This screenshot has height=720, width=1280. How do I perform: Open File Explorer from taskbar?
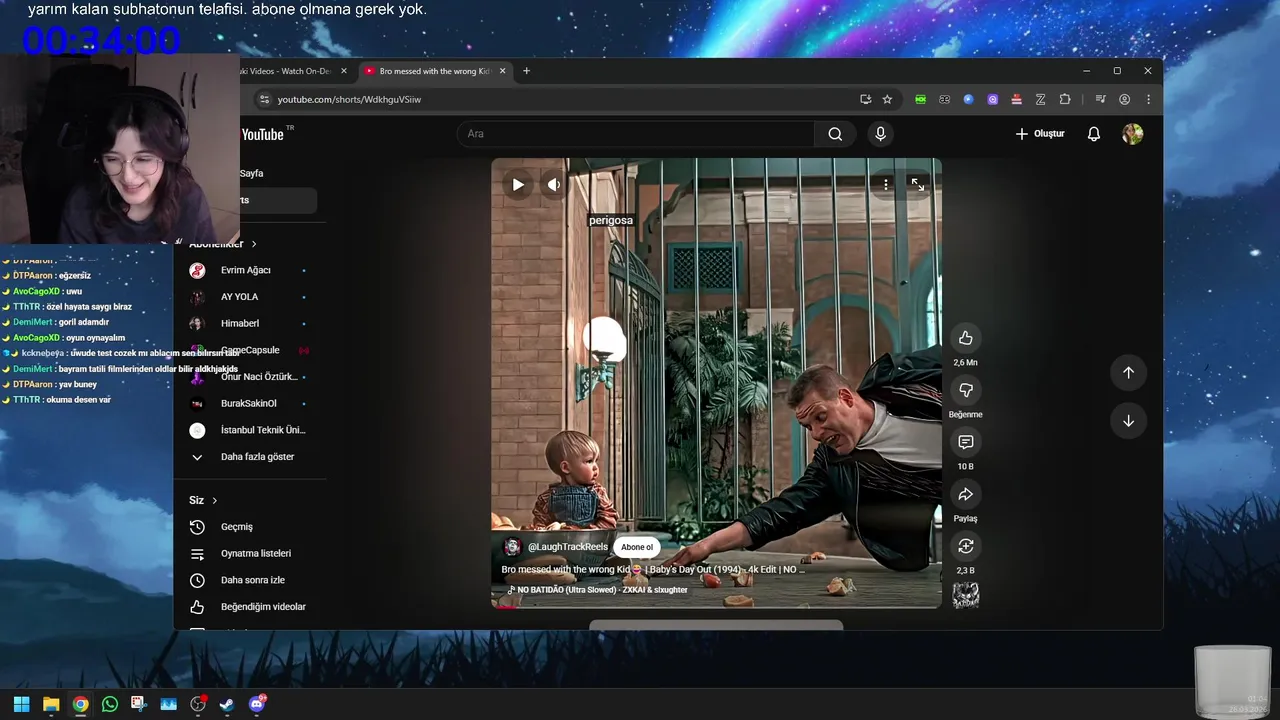click(51, 704)
